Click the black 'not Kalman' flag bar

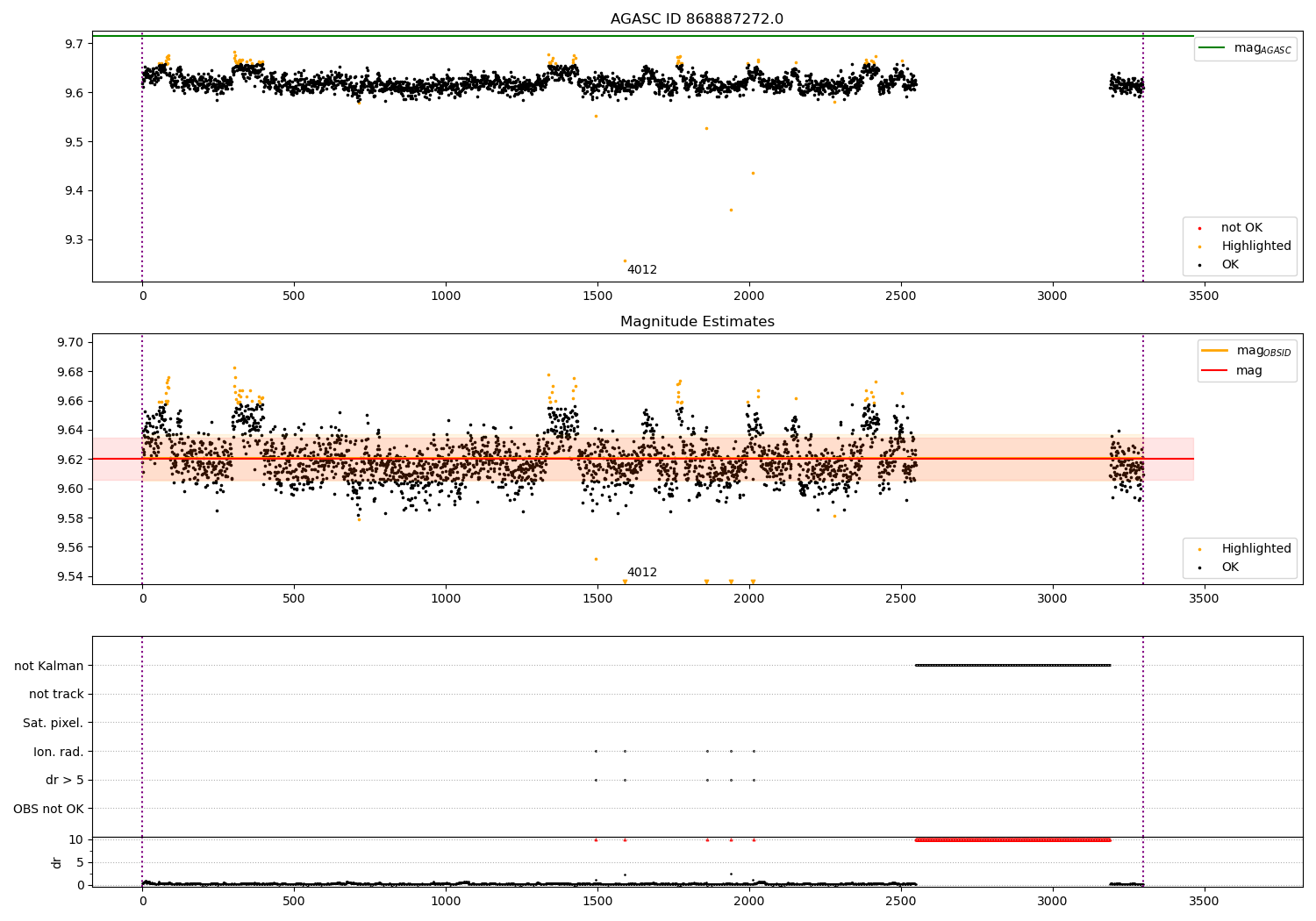tap(1012, 665)
